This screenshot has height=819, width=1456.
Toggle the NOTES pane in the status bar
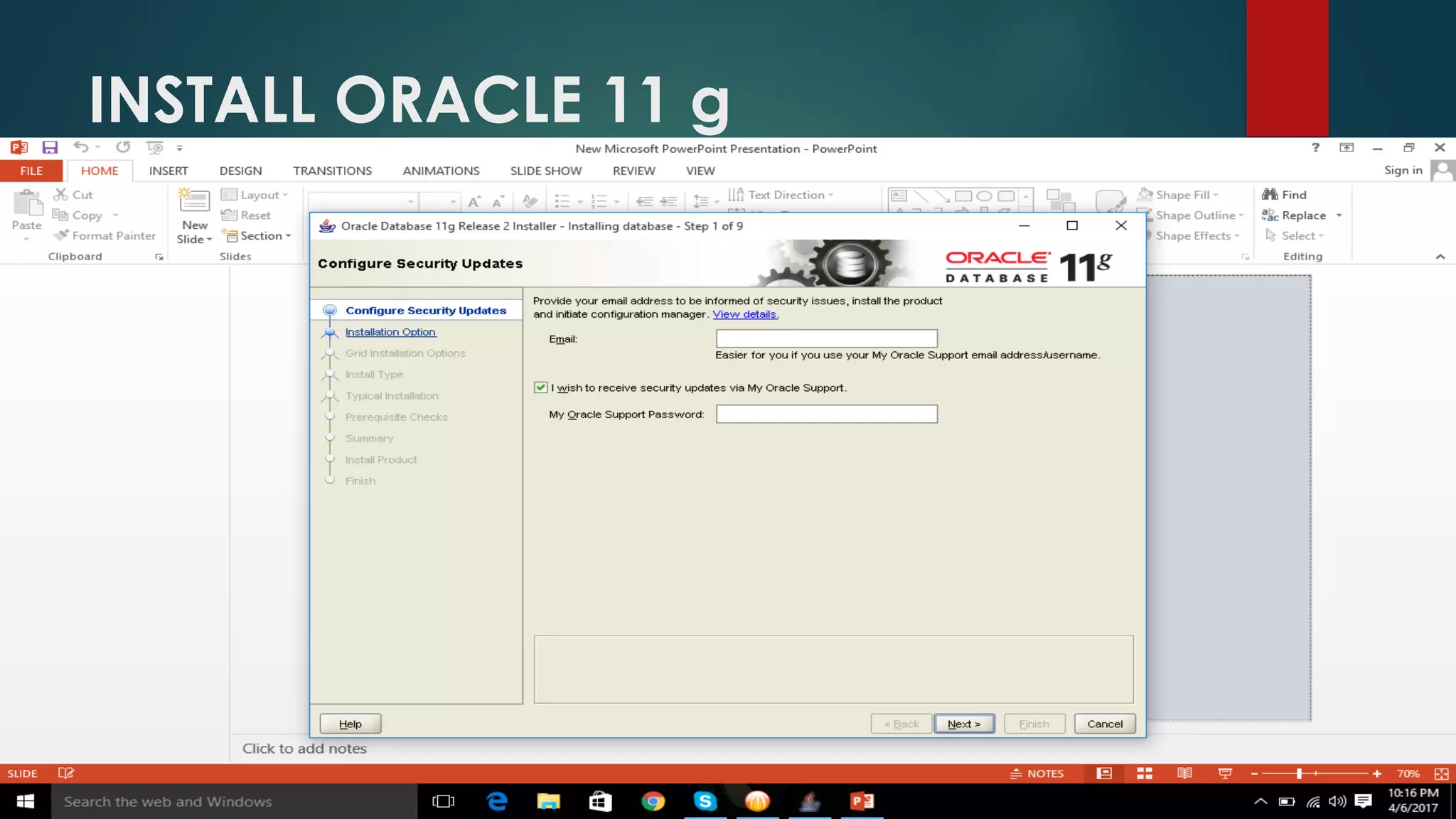pos(1037,773)
